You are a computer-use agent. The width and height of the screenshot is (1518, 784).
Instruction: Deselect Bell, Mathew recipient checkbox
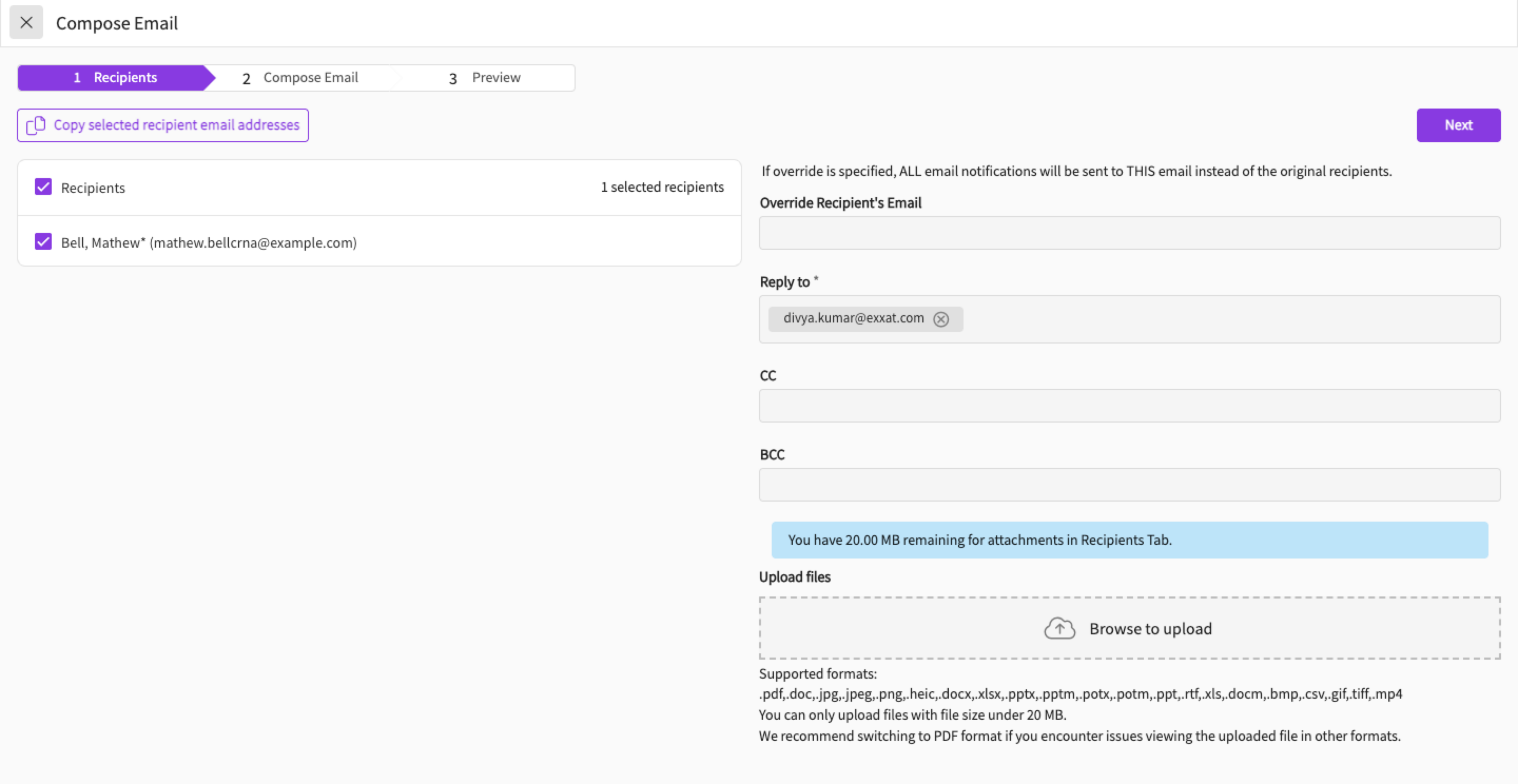(43, 242)
